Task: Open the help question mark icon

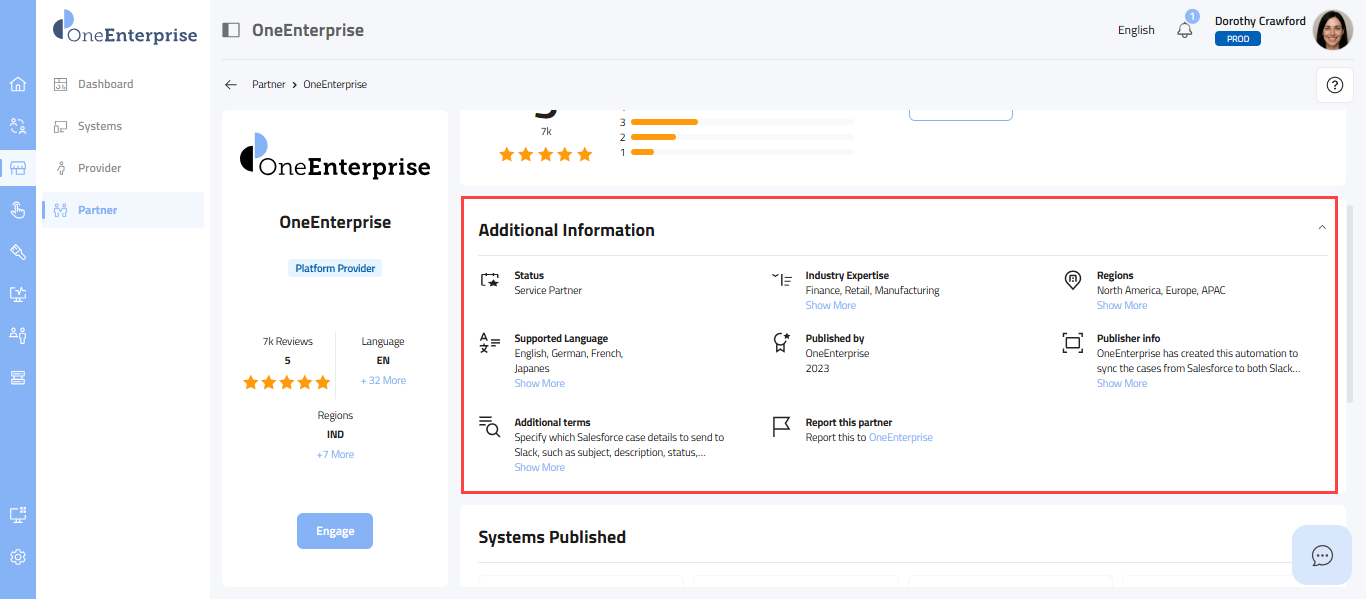Action: (x=1334, y=85)
